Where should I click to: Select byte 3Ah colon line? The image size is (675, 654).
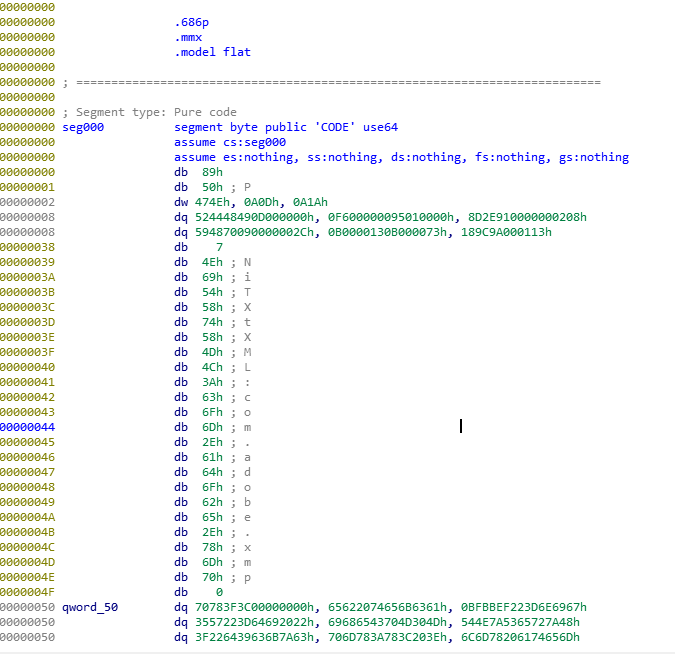pyautogui.click(x=212, y=382)
